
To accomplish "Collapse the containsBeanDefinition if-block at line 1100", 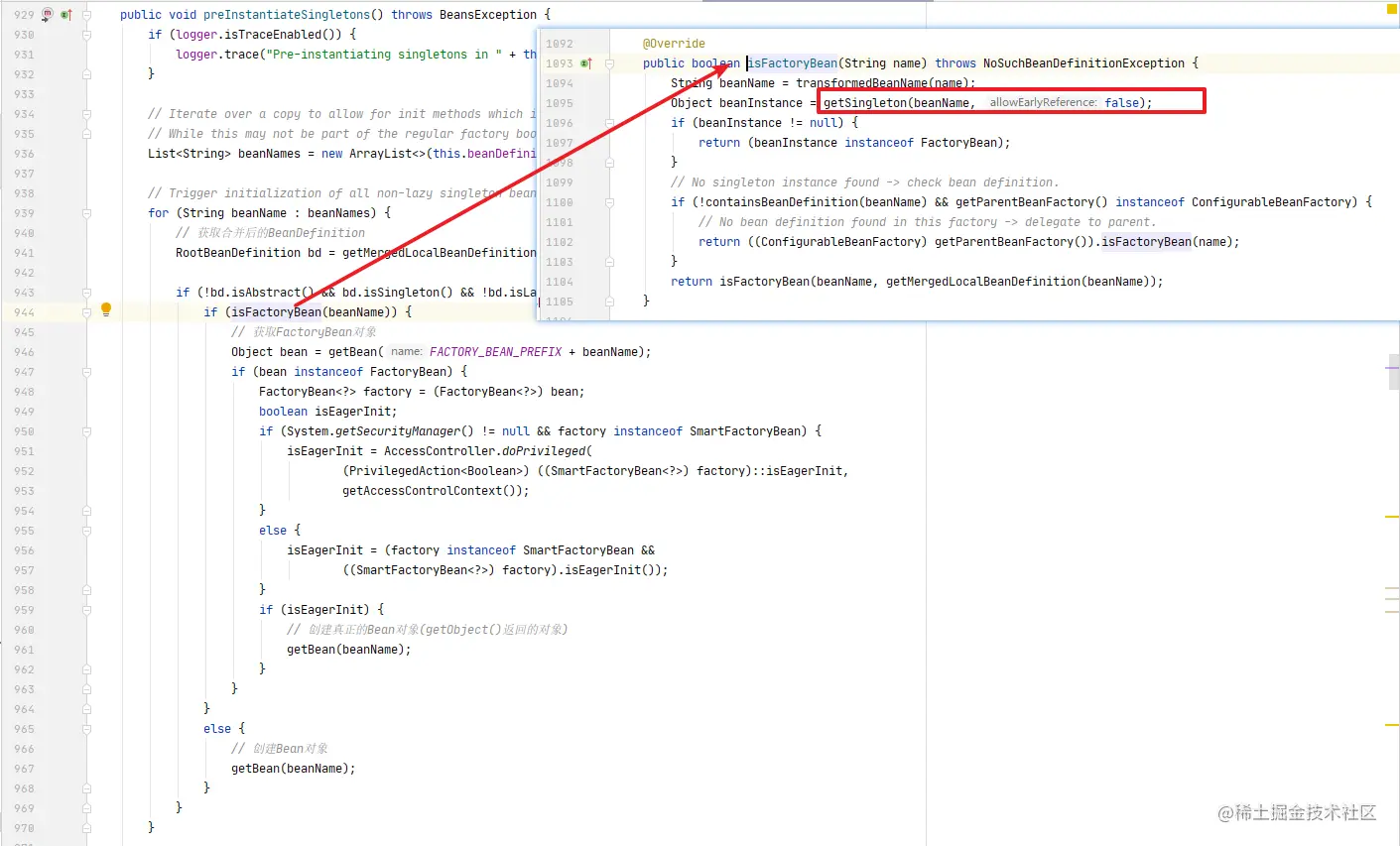I will [x=609, y=202].
